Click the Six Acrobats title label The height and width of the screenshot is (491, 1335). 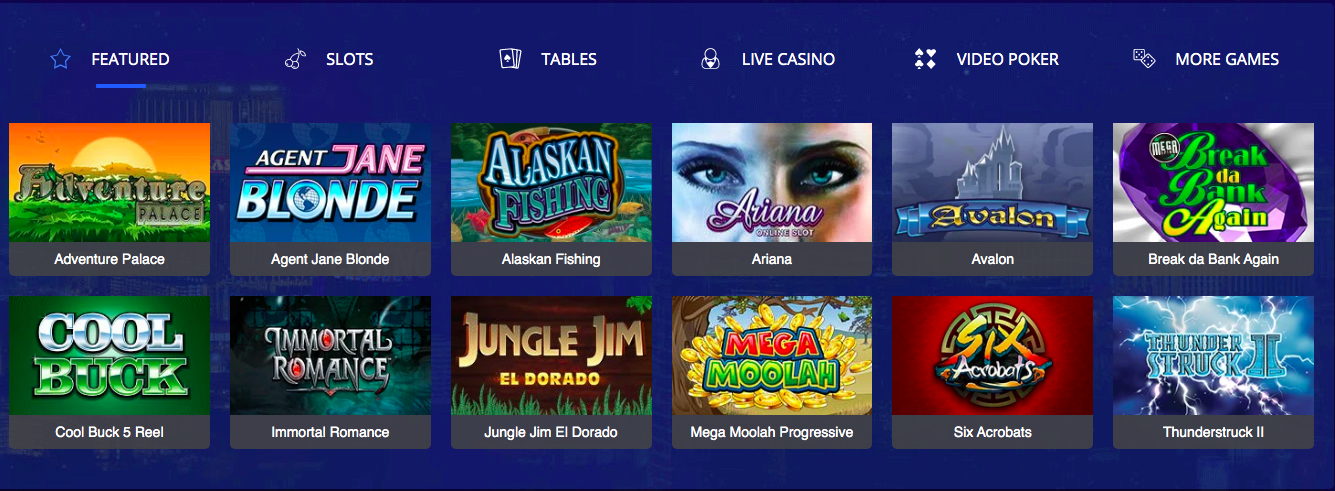click(x=992, y=432)
